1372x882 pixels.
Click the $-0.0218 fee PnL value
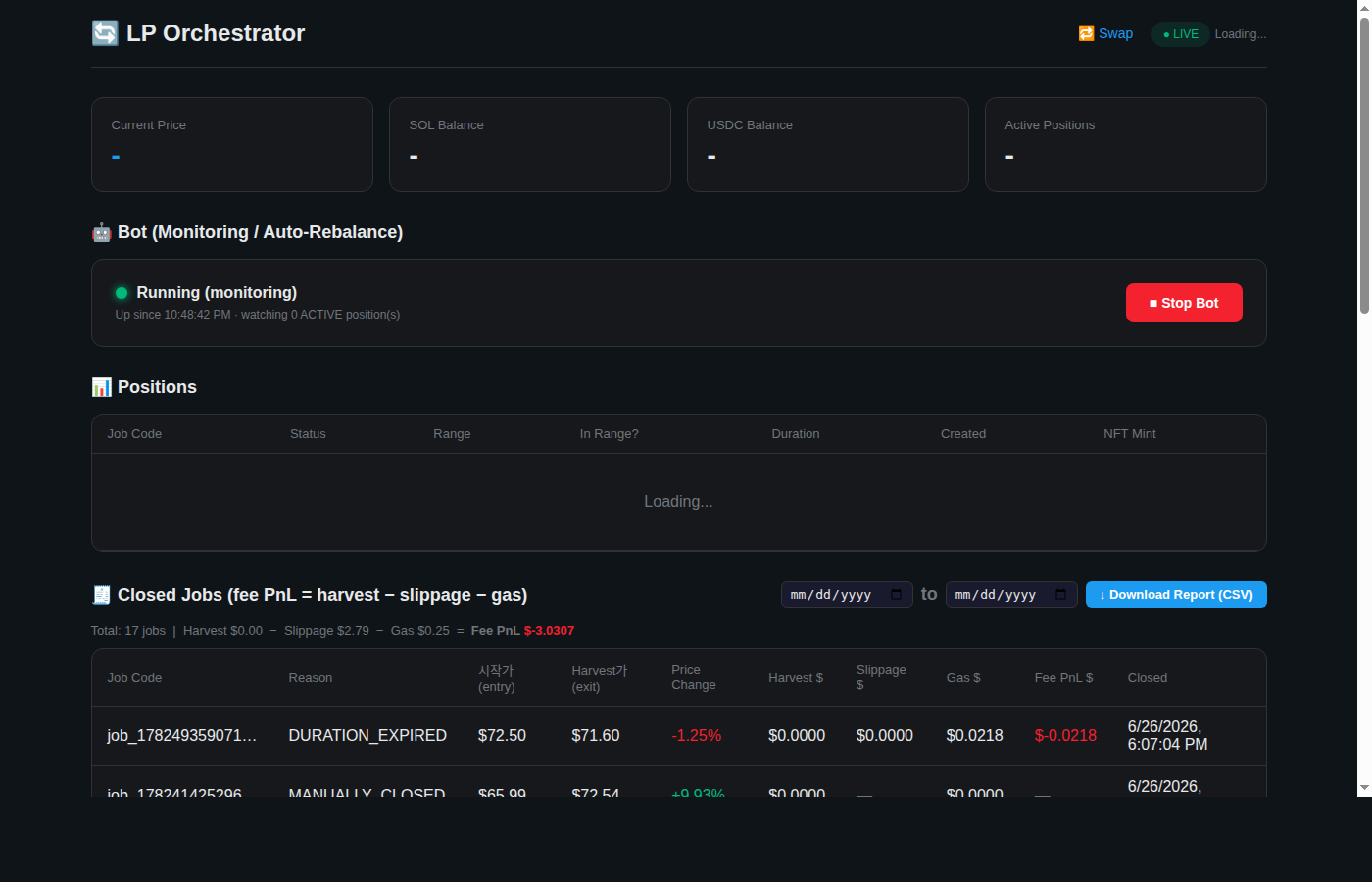[x=1065, y=736]
